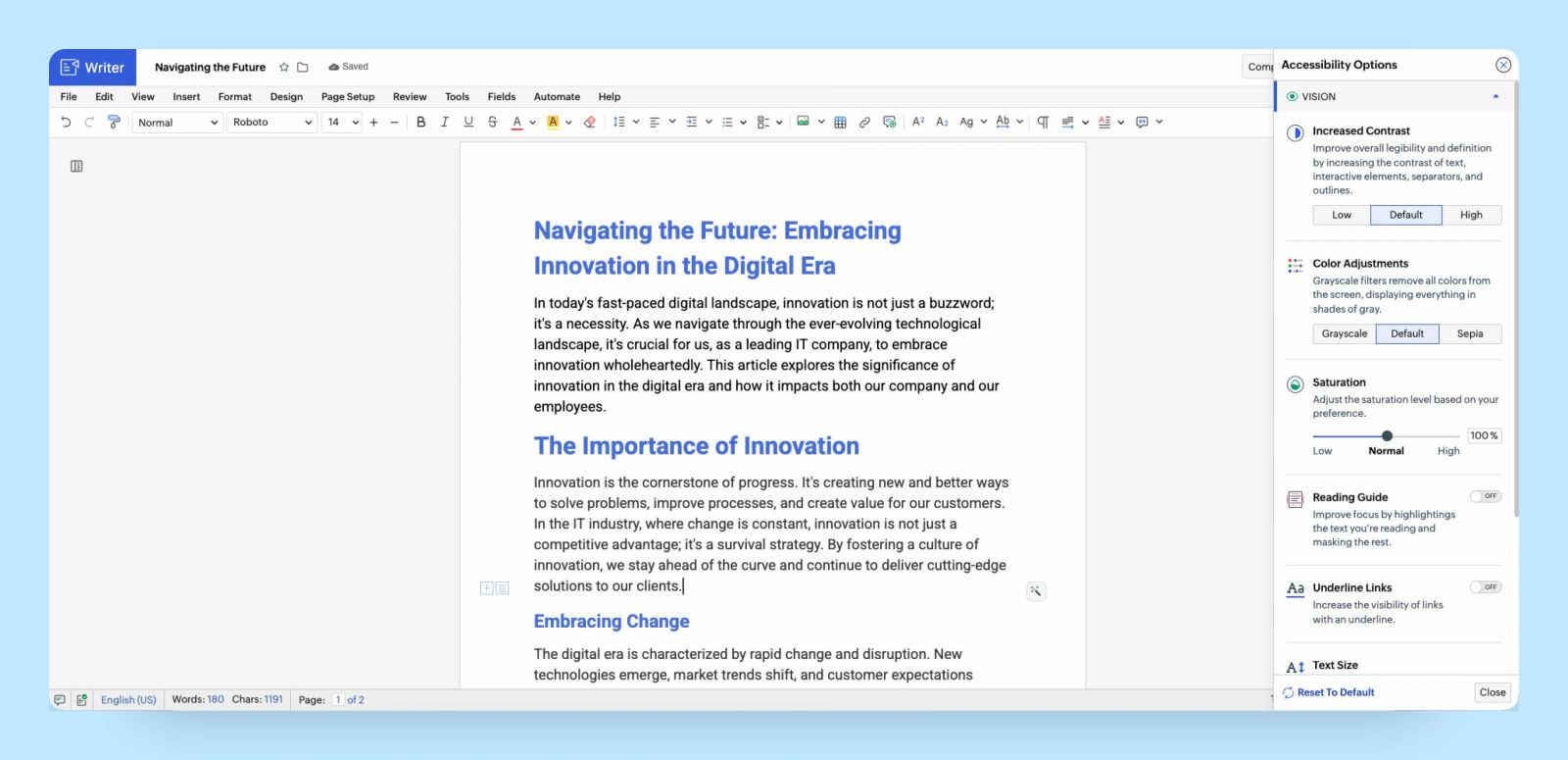Apply subscript formatting
1568x760 pixels.
point(942,122)
